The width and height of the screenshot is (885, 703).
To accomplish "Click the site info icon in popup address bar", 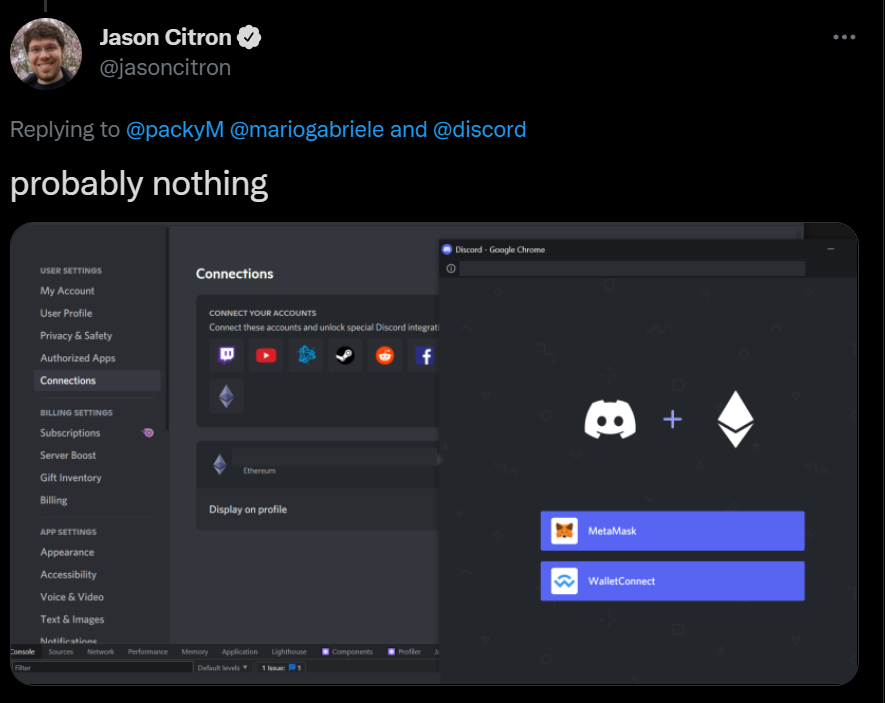I will (451, 269).
